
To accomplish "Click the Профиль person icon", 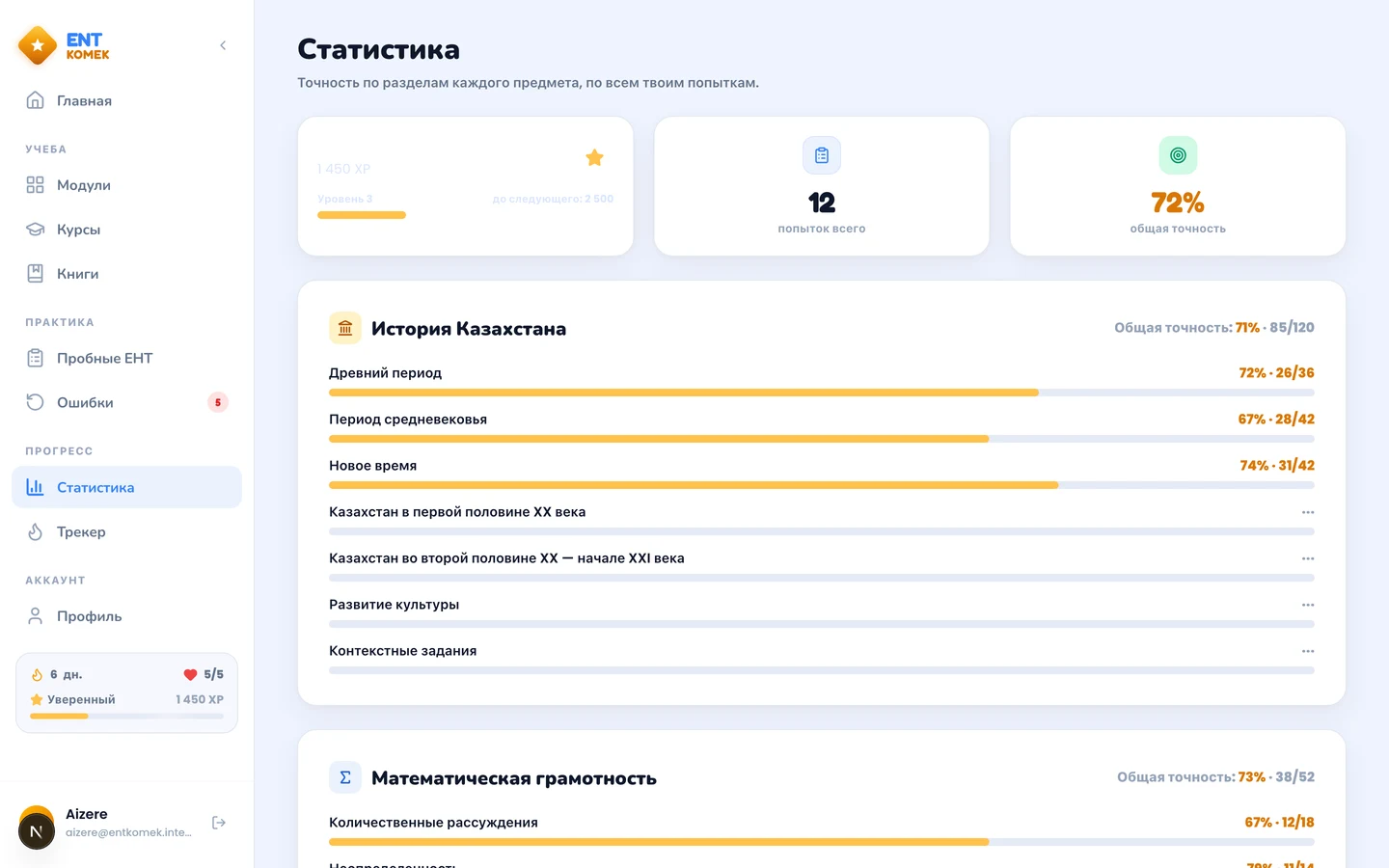I will point(36,616).
